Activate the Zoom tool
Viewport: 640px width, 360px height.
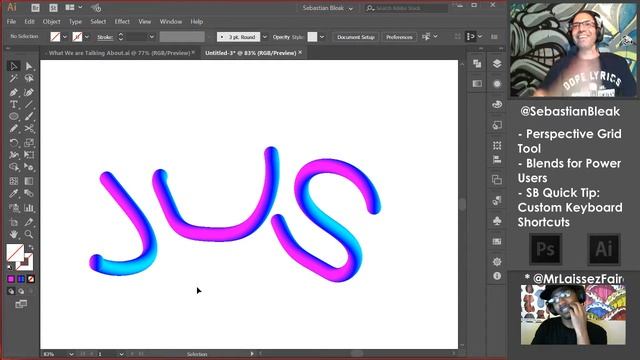tap(29, 234)
